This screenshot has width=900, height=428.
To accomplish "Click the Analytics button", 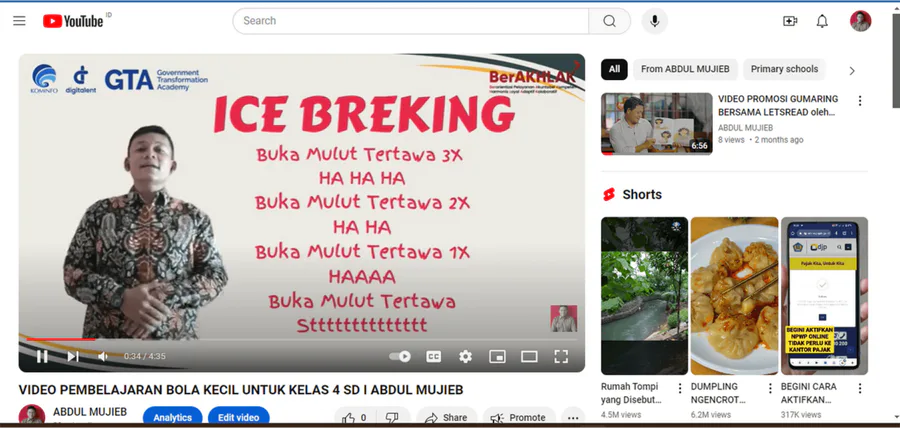I will coord(172,417).
